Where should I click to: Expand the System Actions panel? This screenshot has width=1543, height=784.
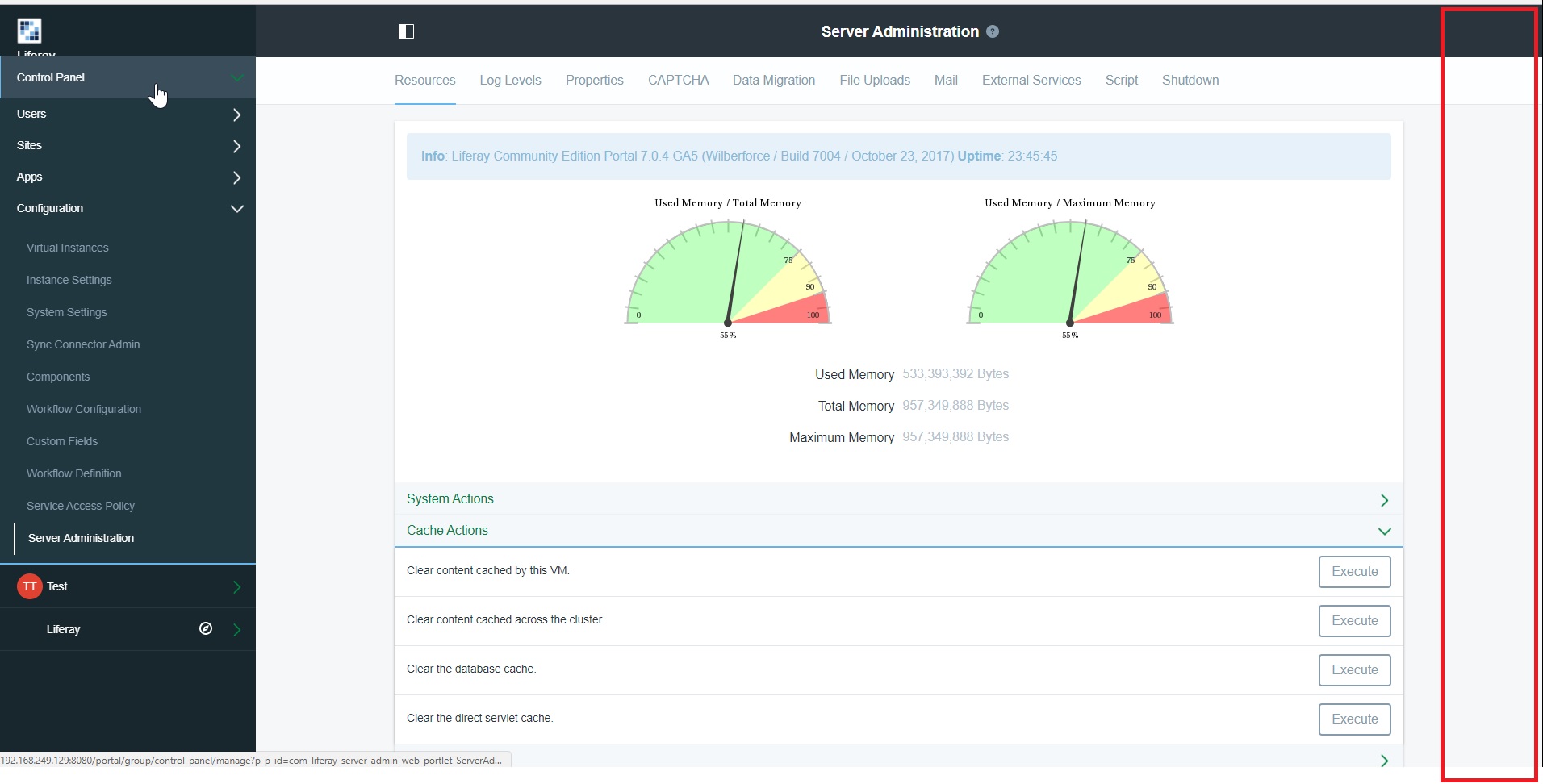click(x=898, y=499)
